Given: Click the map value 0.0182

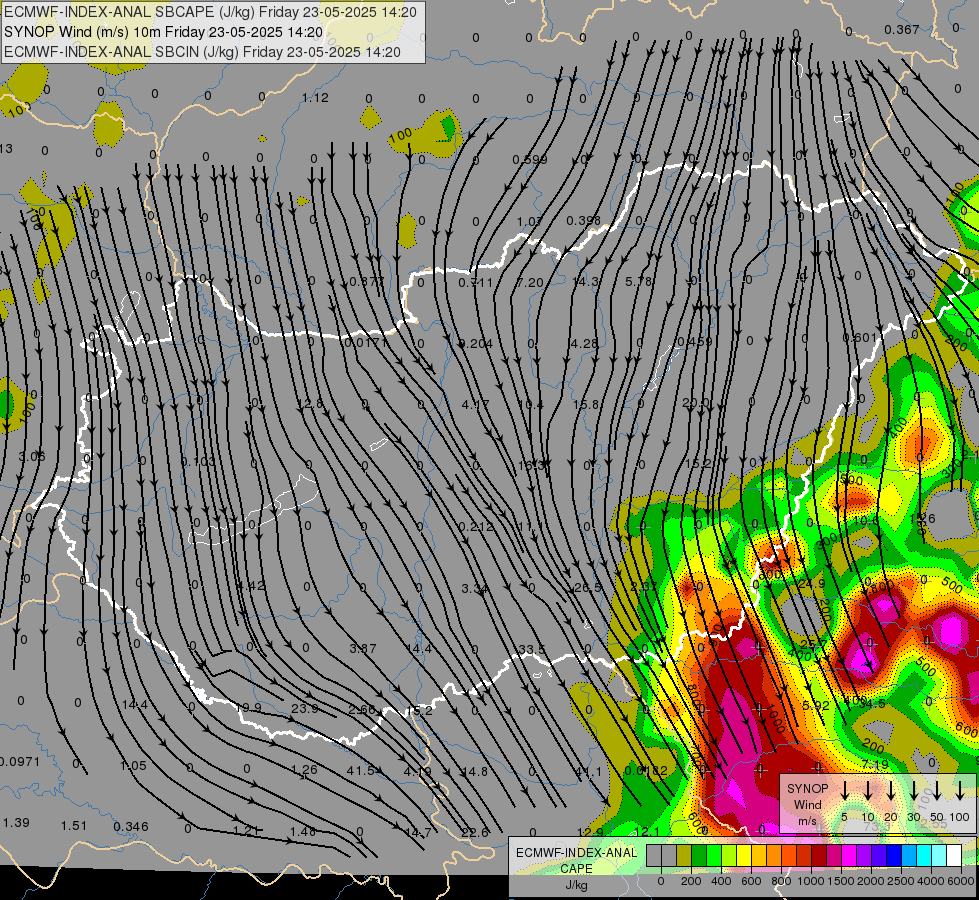Looking at the screenshot, I should pos(646,771).
